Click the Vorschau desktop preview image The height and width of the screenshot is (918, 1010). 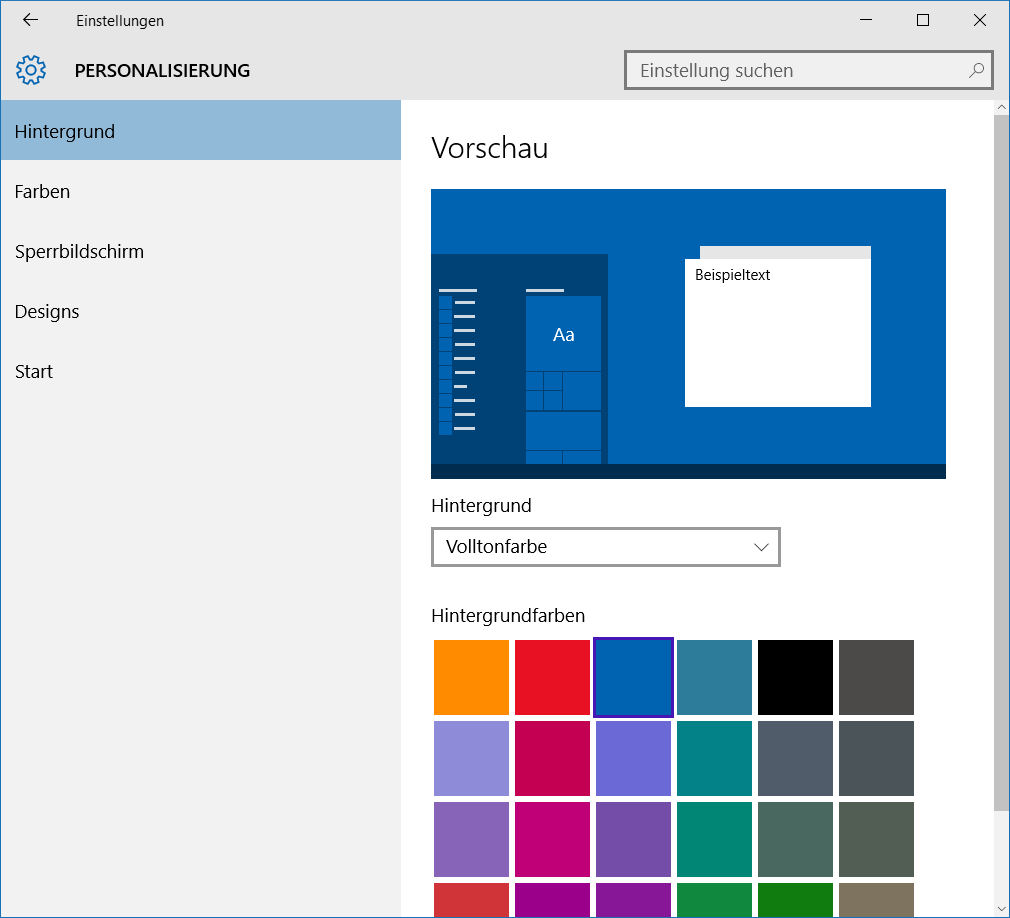[x=688, y=334]
